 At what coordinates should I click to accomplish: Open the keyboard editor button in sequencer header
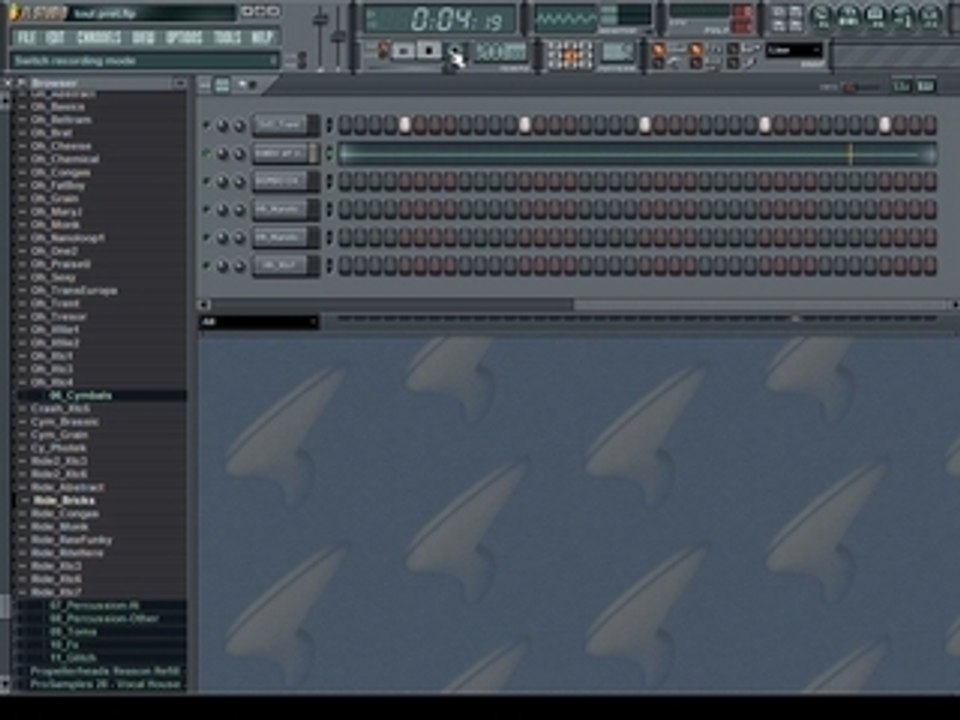coord(925,86)
